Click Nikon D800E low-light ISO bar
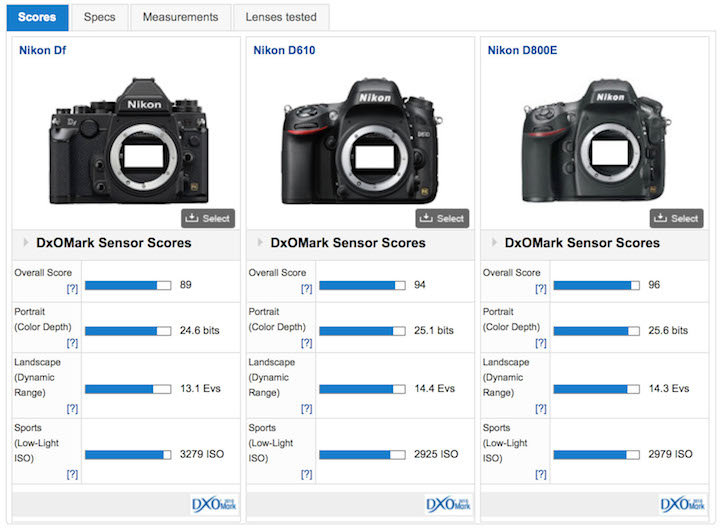The height and width of the screenshot is (532, 720). tap(596, 455)
